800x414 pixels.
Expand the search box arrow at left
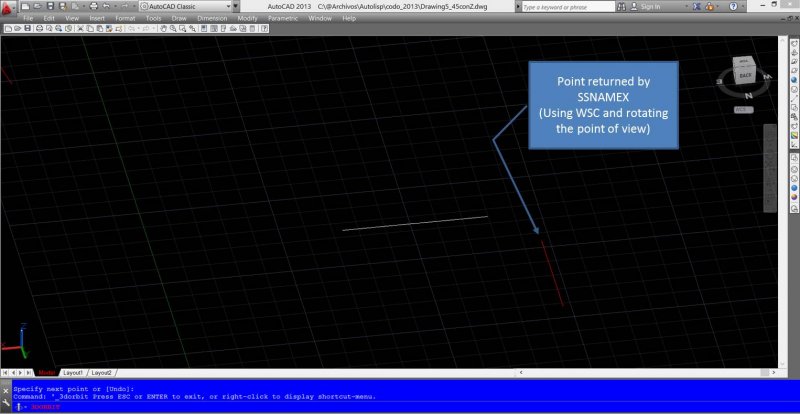tap(518, 7)
